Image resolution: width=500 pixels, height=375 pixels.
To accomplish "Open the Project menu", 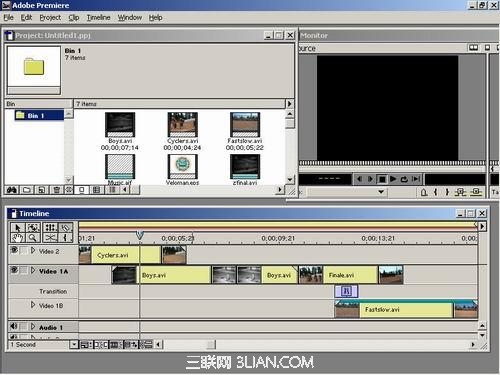I will click(x=50, y=18).
